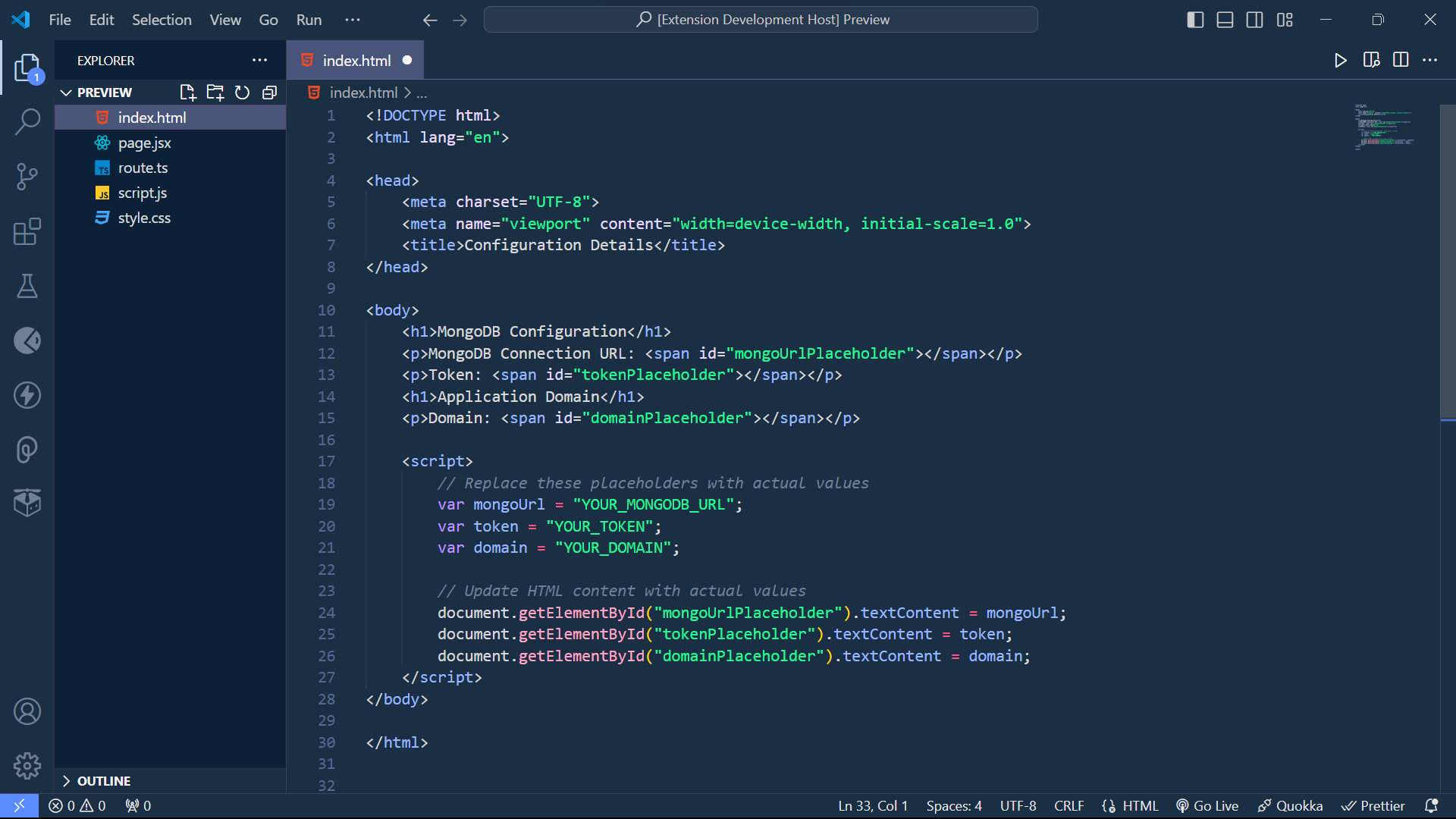This screenshot has height=819, width=1456.
Task: Open style.css in Explorer
Action: 171,218
